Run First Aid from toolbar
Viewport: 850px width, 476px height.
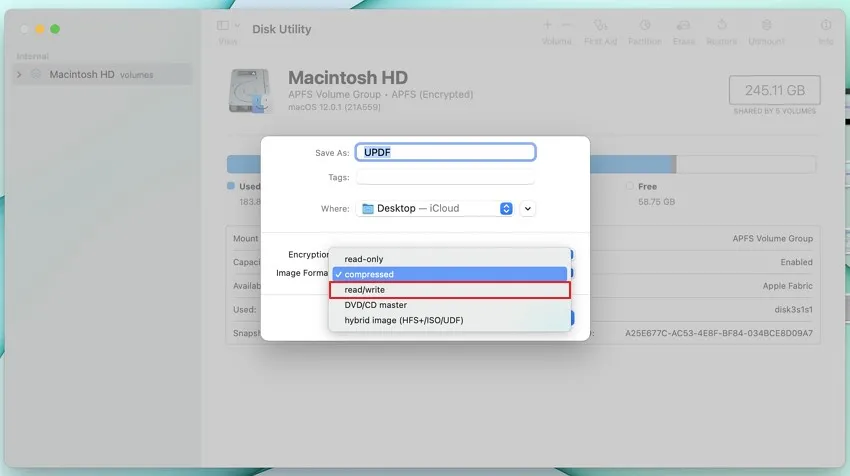600,25
